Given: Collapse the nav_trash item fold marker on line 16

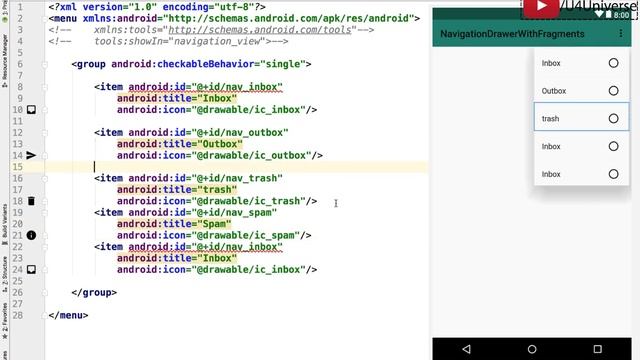Looking at the screenshot, I should pyautogui.click(x=44, y=178).
